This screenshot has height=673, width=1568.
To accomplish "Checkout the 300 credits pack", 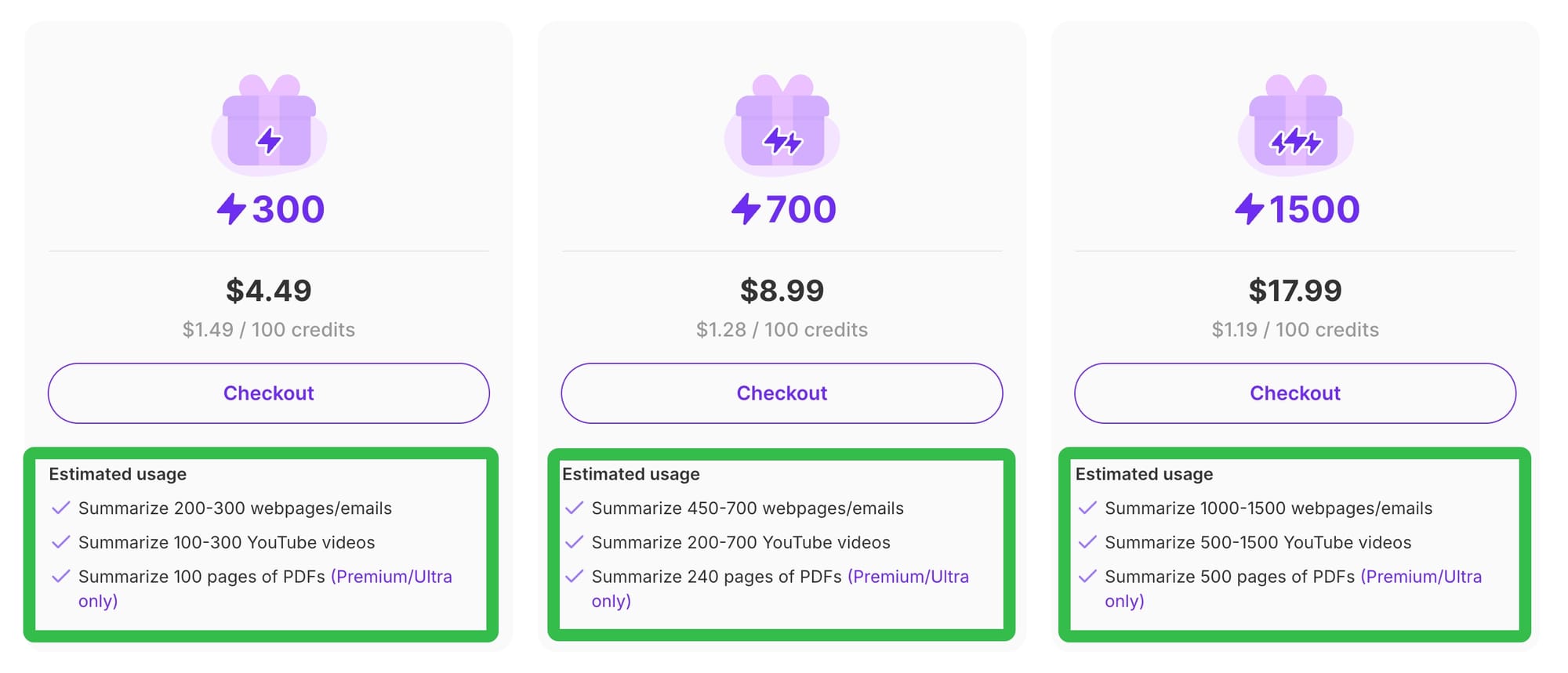I will click(x=269, y=393).
